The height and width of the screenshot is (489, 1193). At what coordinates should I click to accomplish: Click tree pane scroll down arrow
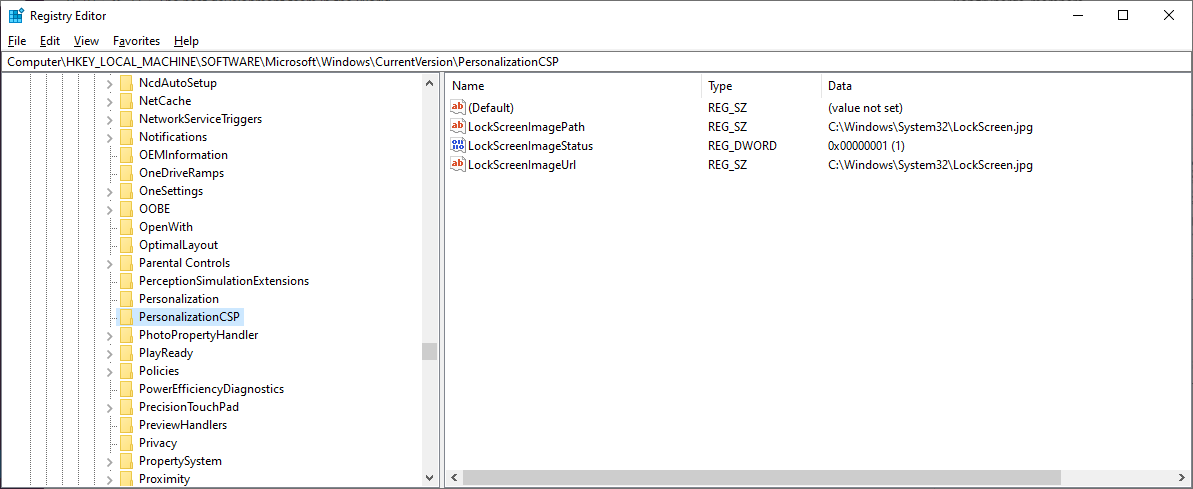pos(430,478)
